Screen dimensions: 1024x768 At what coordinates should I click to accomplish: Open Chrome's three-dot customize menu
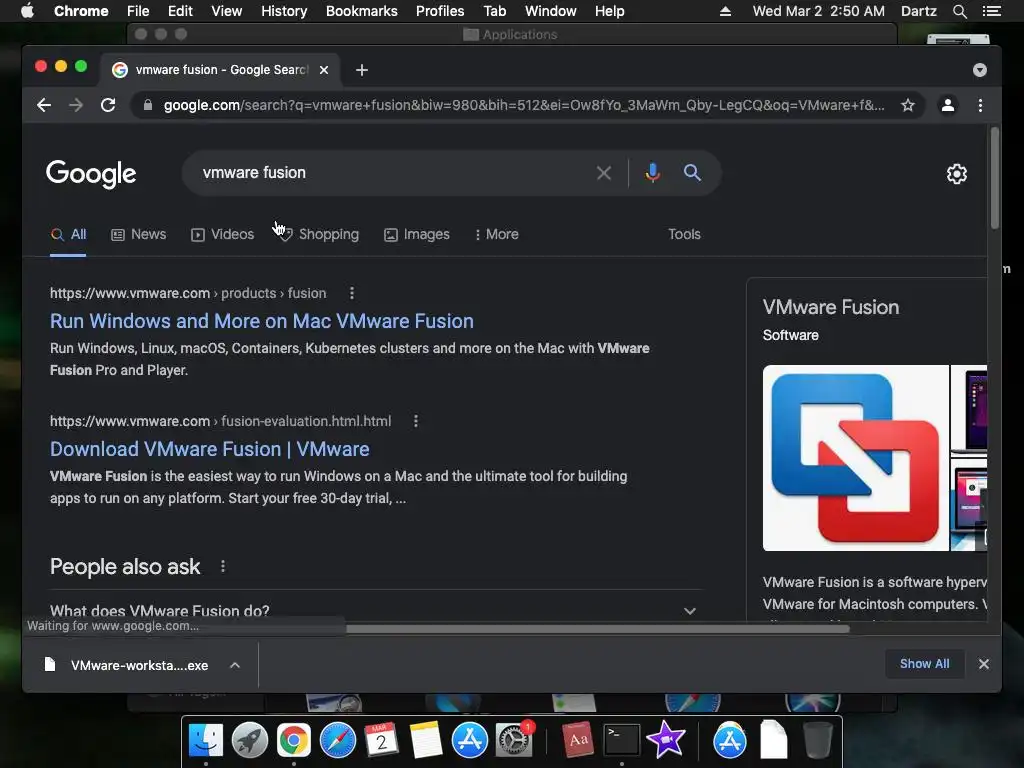tap(980, 105)
